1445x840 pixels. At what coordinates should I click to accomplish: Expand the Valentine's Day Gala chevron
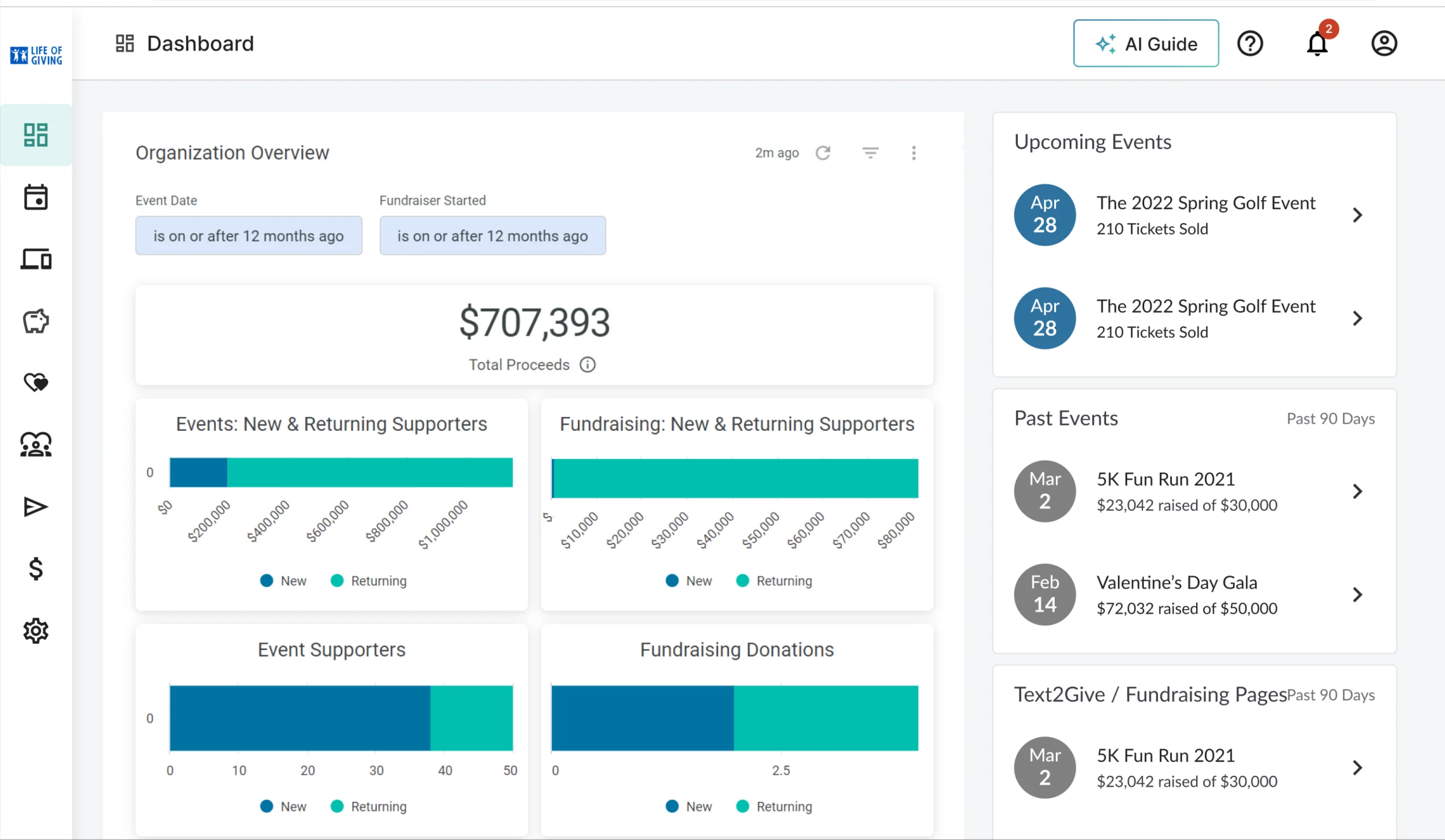[1358, 595]
